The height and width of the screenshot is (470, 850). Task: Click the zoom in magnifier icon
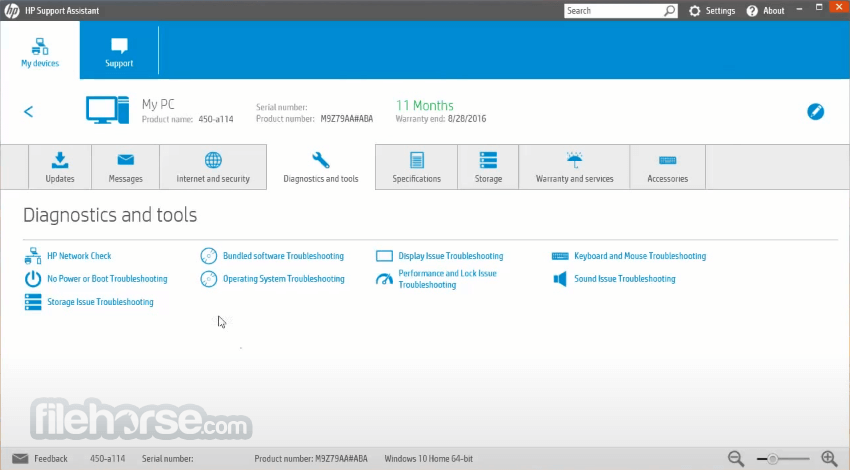pos(829,459)
